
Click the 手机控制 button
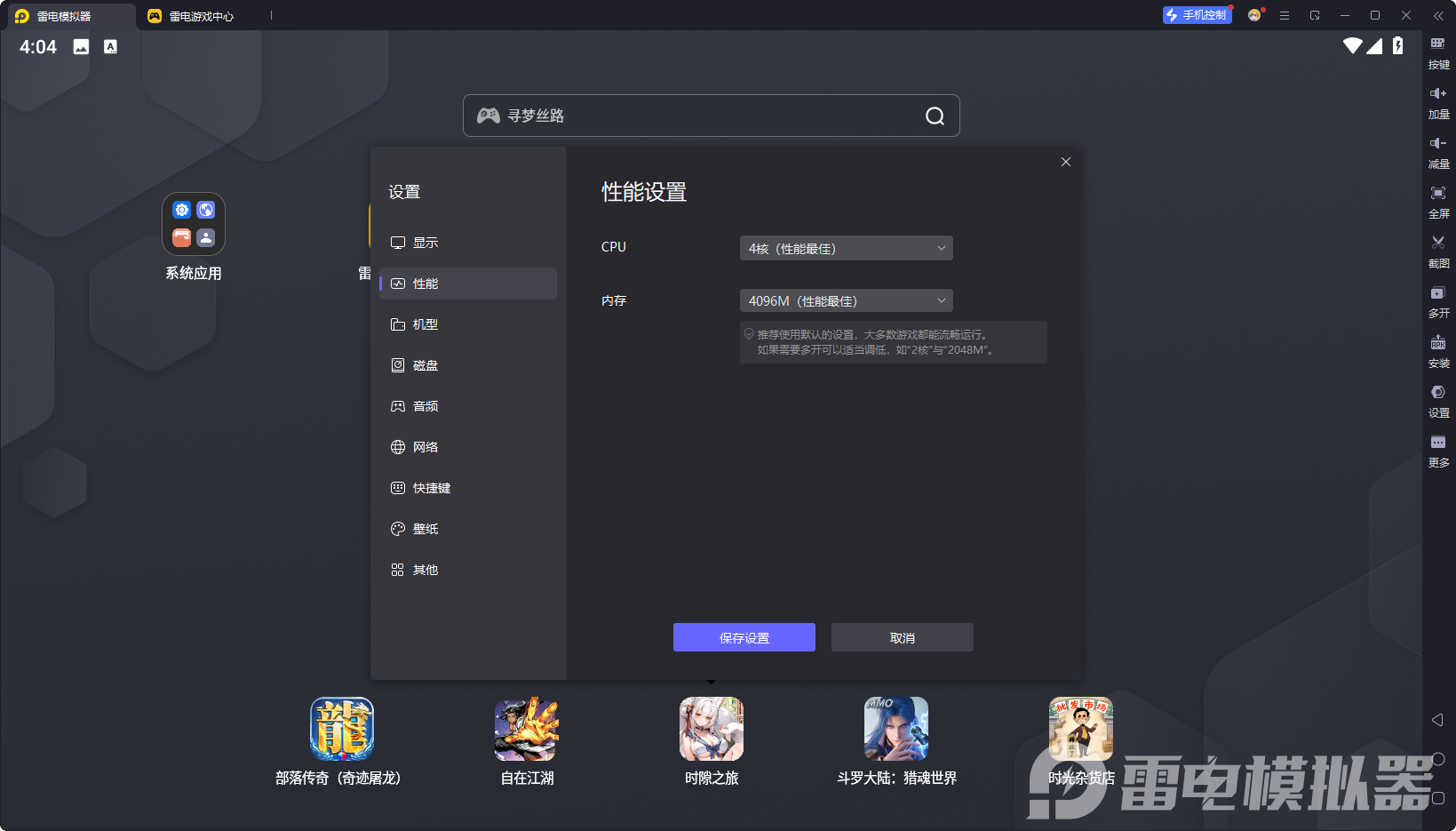1197,15
